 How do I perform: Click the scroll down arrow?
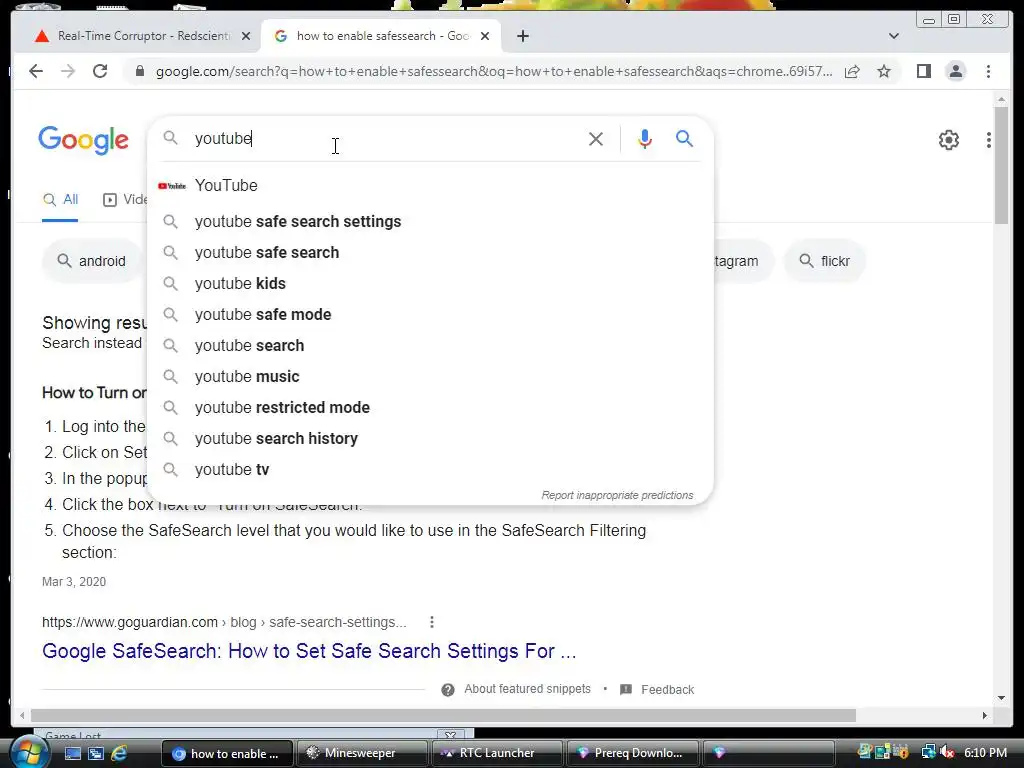coord(1001,698)
